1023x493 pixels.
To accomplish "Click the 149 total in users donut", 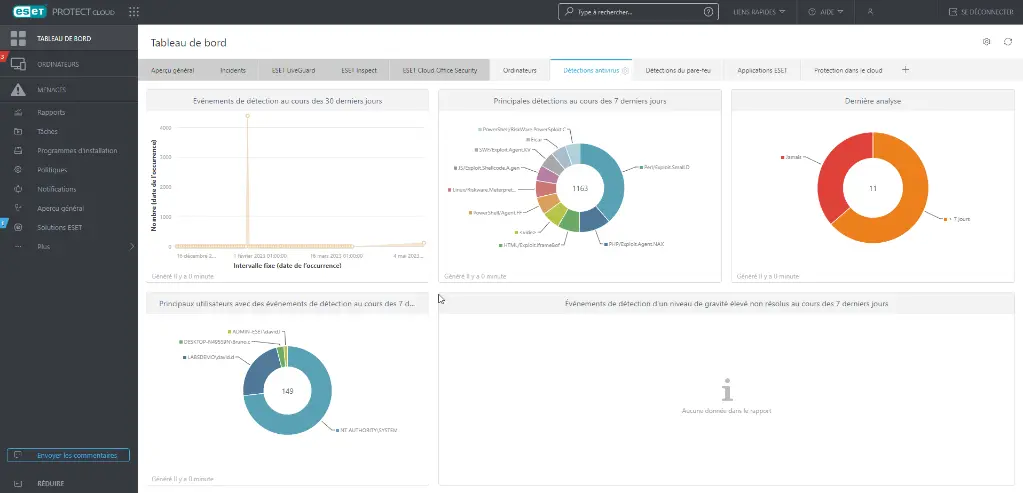I will point(288,391).
